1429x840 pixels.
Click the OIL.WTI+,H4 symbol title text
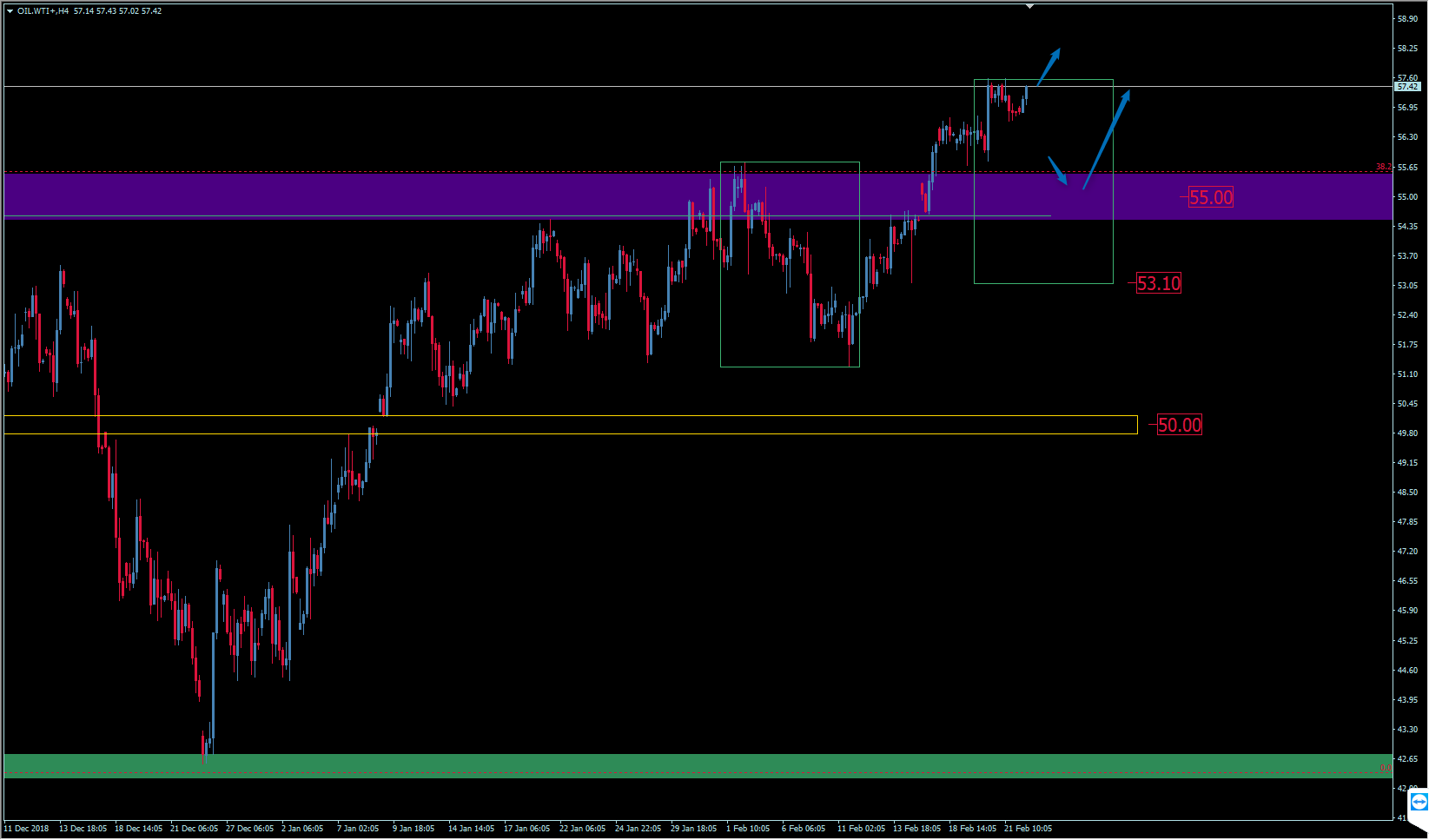click(43, 11)
